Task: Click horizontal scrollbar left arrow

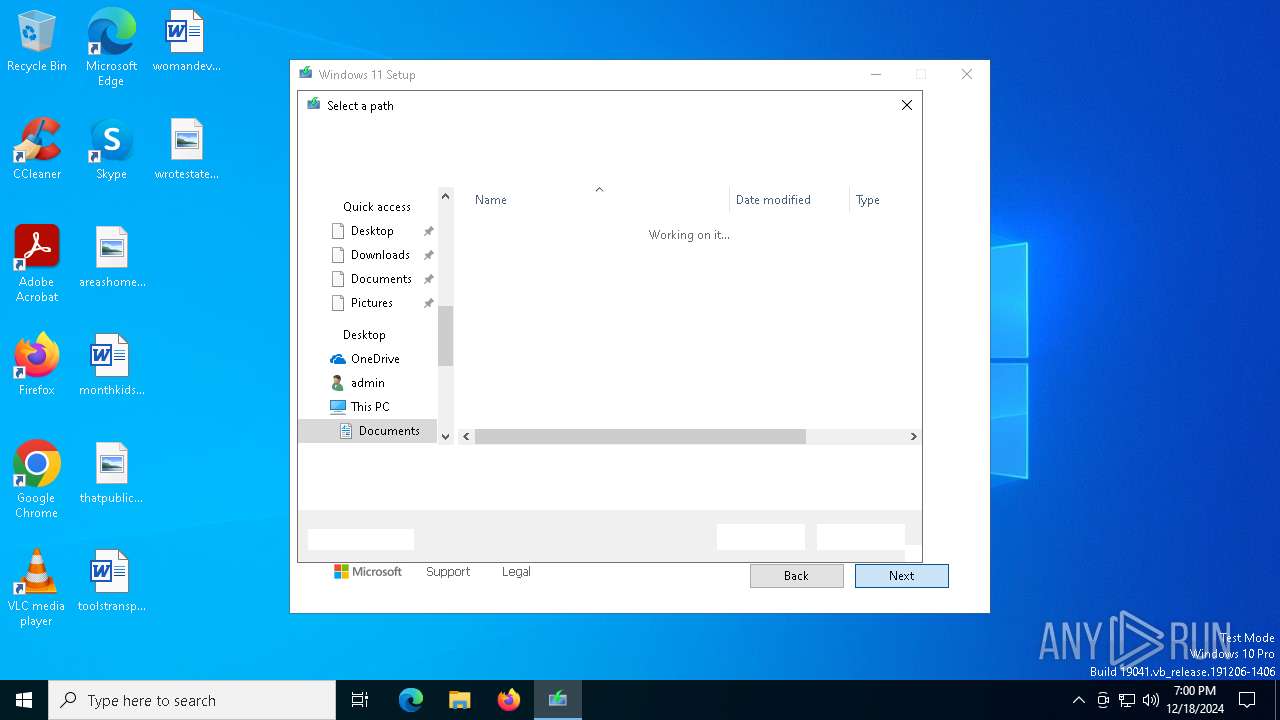Action: [x=466, y=437]
